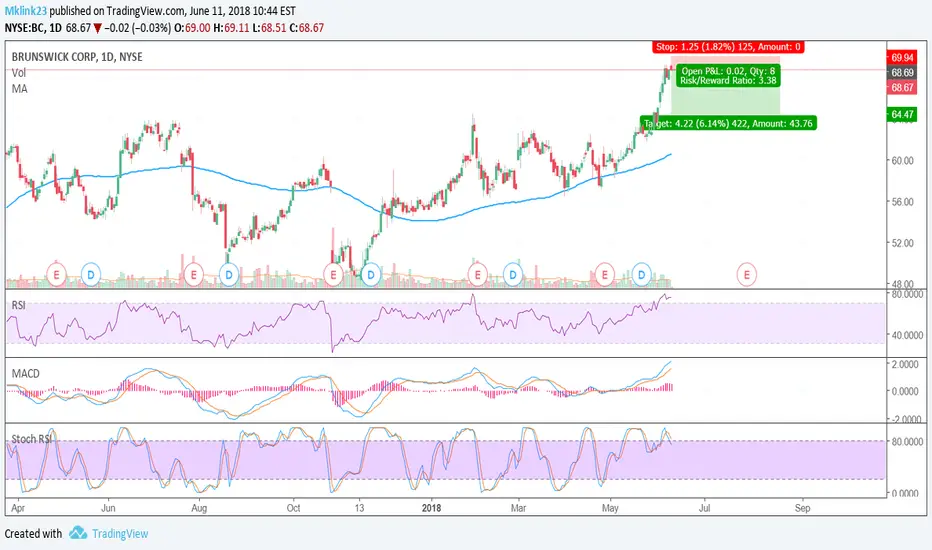Click the dividend D marker nearest Mar label
Image resolution: width=932 pixels, height=550 pixels.
(x=512, y=275)
